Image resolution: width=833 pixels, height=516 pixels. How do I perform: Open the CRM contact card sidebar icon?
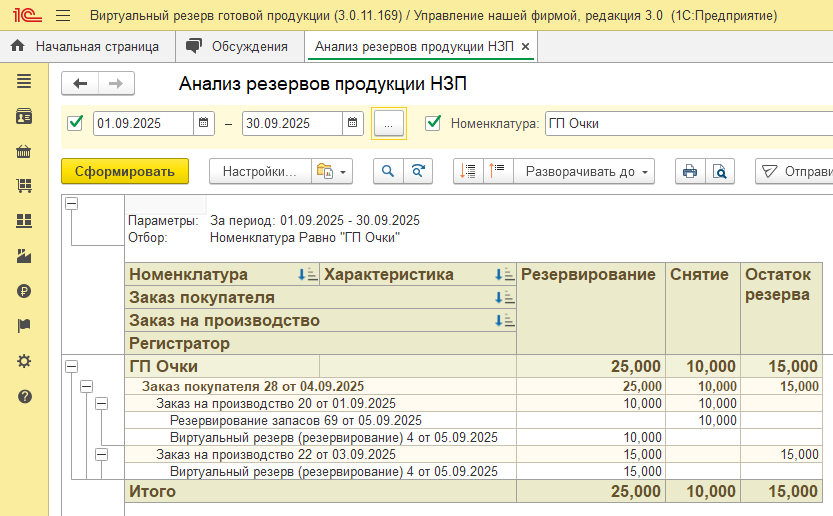coord(24,116)
